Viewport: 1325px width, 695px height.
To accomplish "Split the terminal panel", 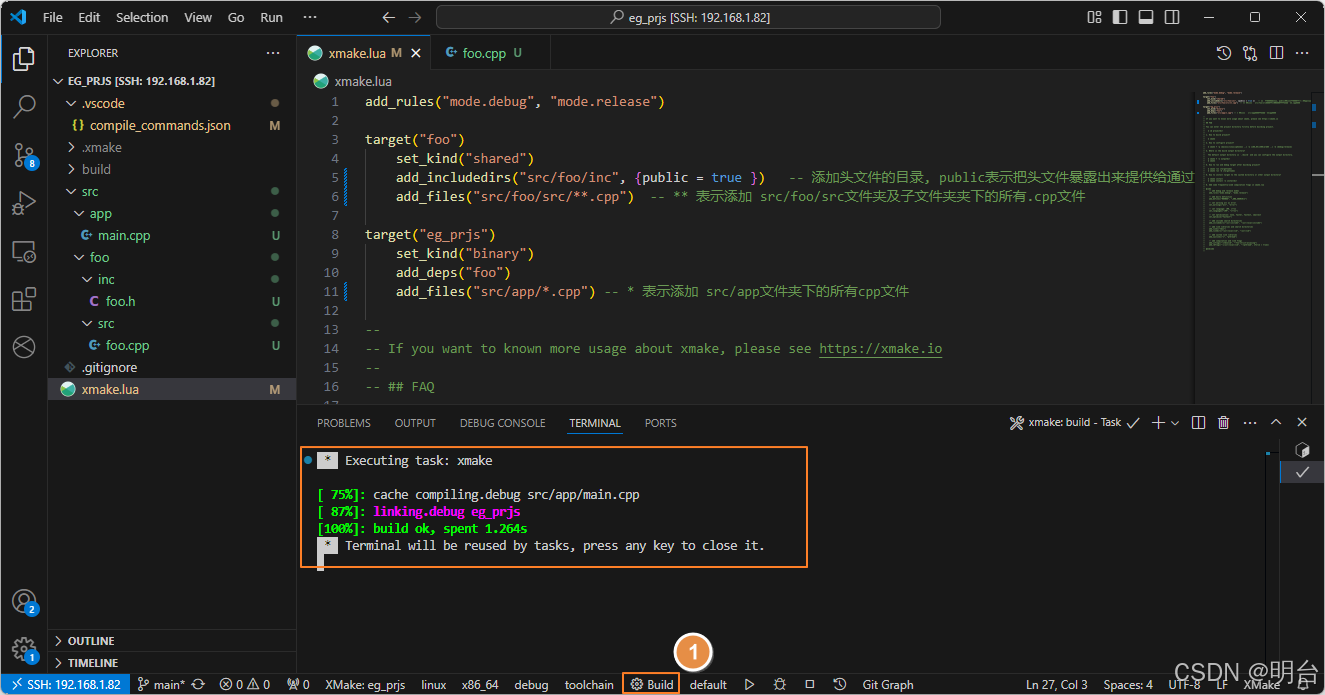I will (1199, 423).
